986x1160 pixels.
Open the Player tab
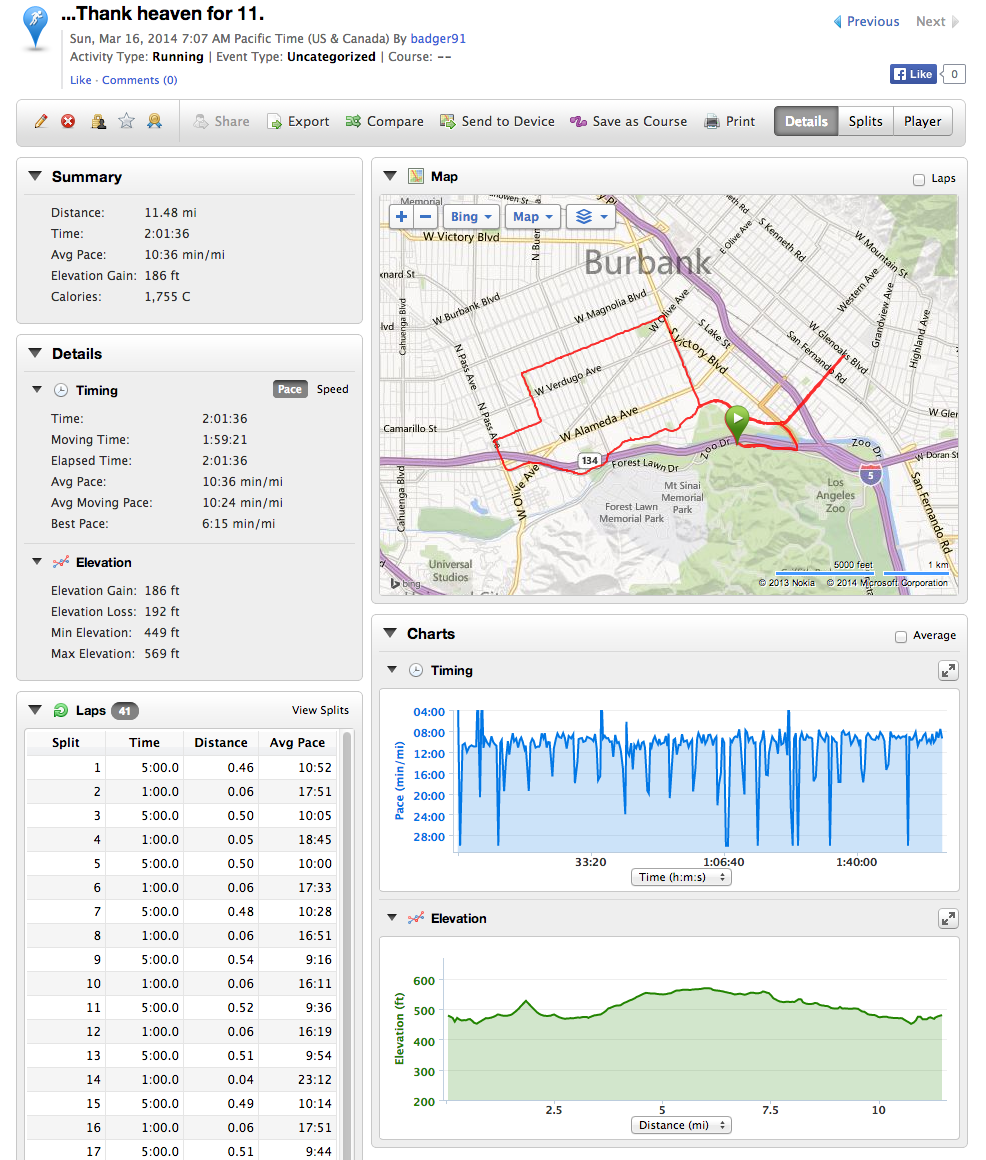click(922, 121)
